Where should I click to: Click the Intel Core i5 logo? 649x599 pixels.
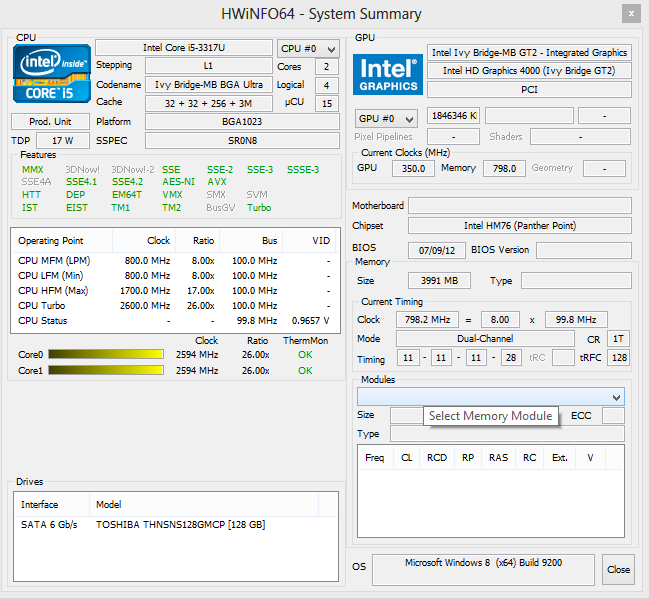pos(52,74)
